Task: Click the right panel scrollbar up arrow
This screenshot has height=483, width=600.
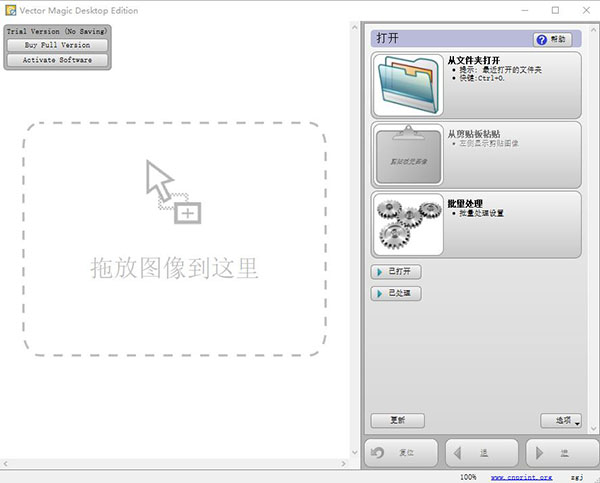Action: 593,28
